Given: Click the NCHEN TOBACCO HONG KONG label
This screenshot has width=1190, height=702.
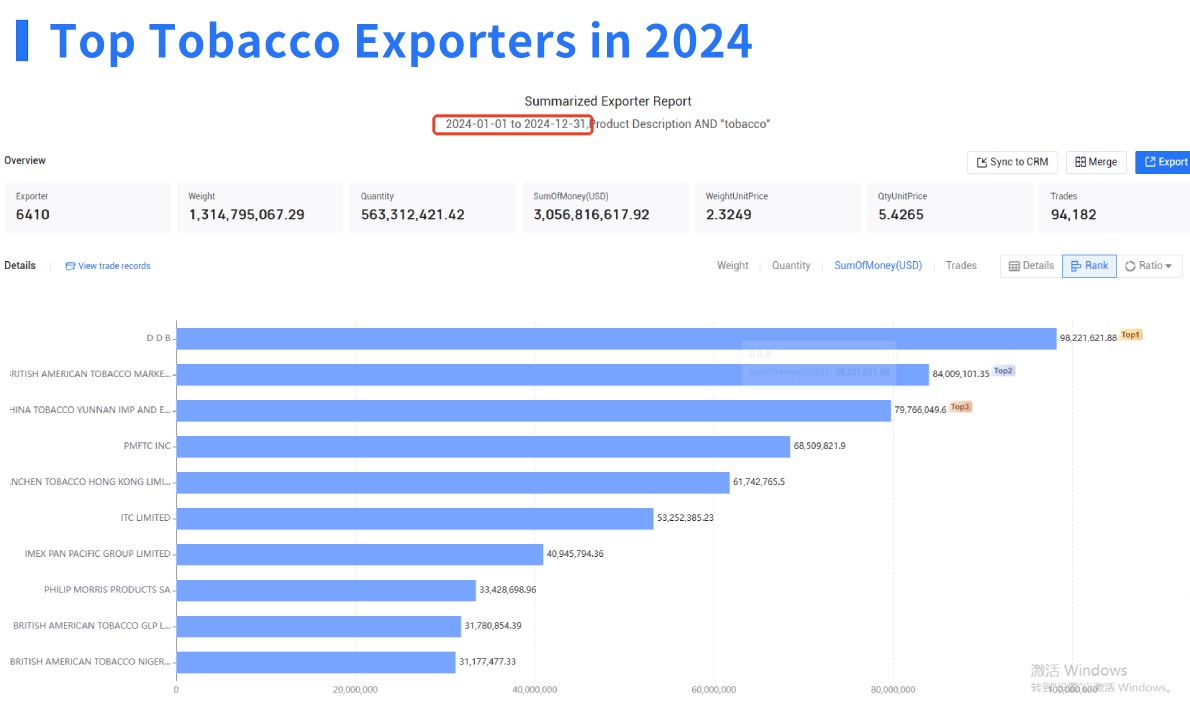Looking at the screenshot, I should tap(90, 482).
